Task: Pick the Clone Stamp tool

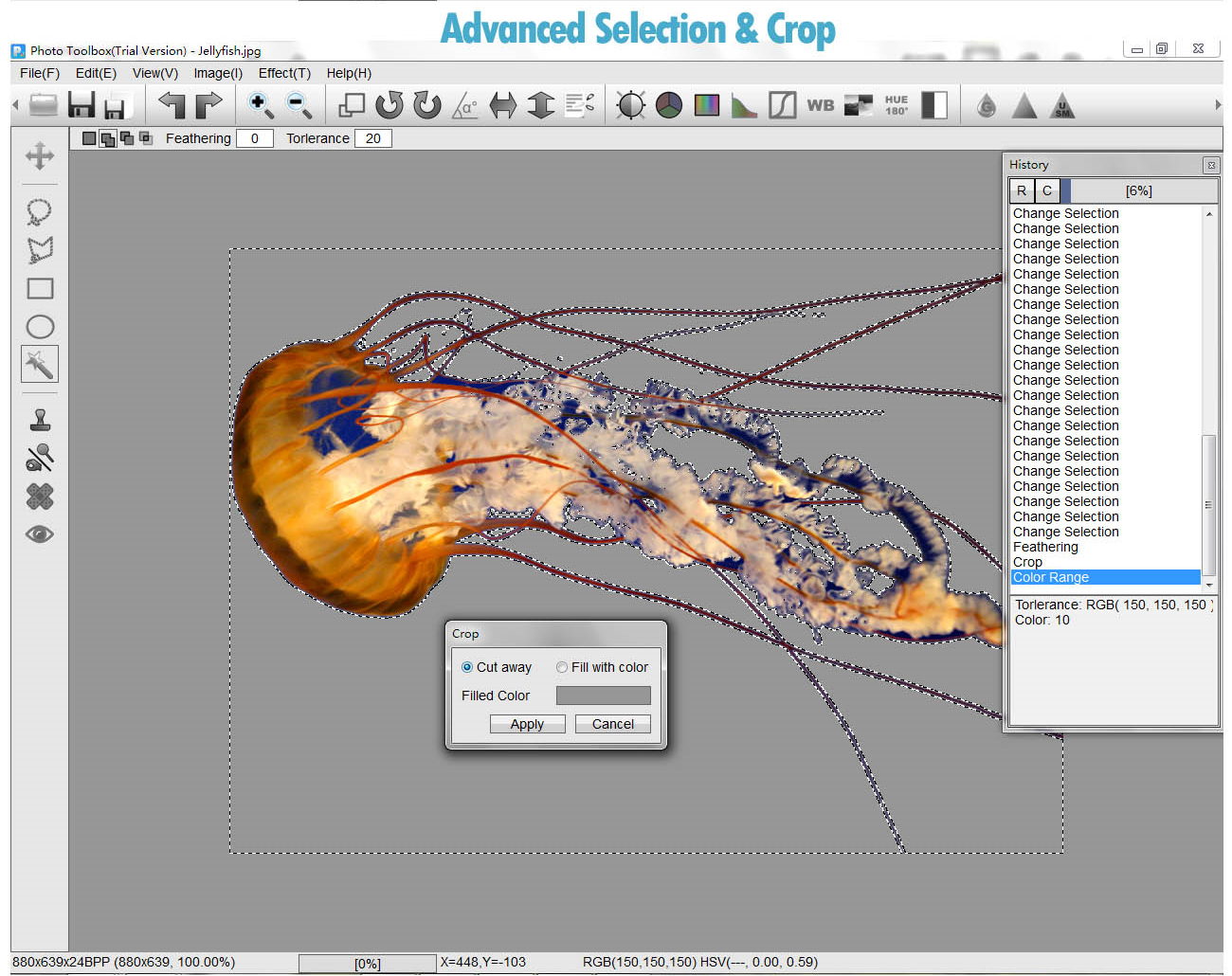Action: [39, 420]
